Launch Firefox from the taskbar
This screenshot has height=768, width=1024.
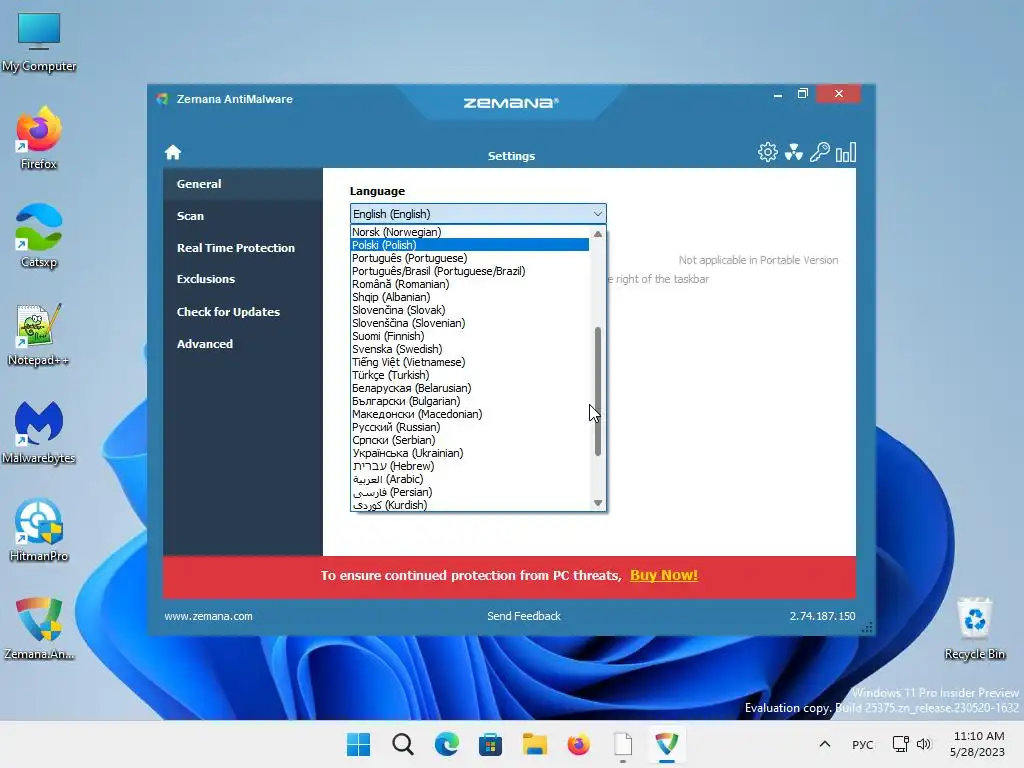pos(579,744)
